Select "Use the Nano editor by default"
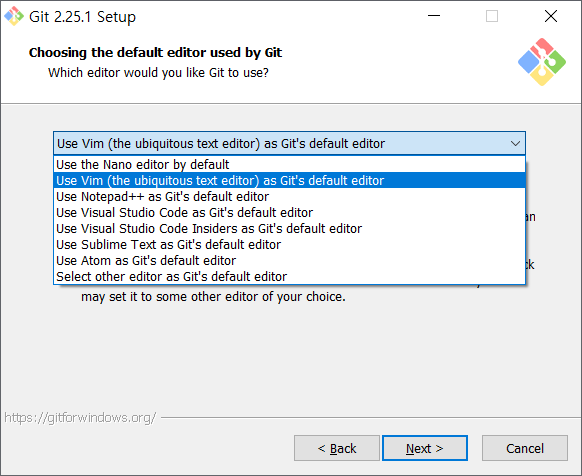 290,164
